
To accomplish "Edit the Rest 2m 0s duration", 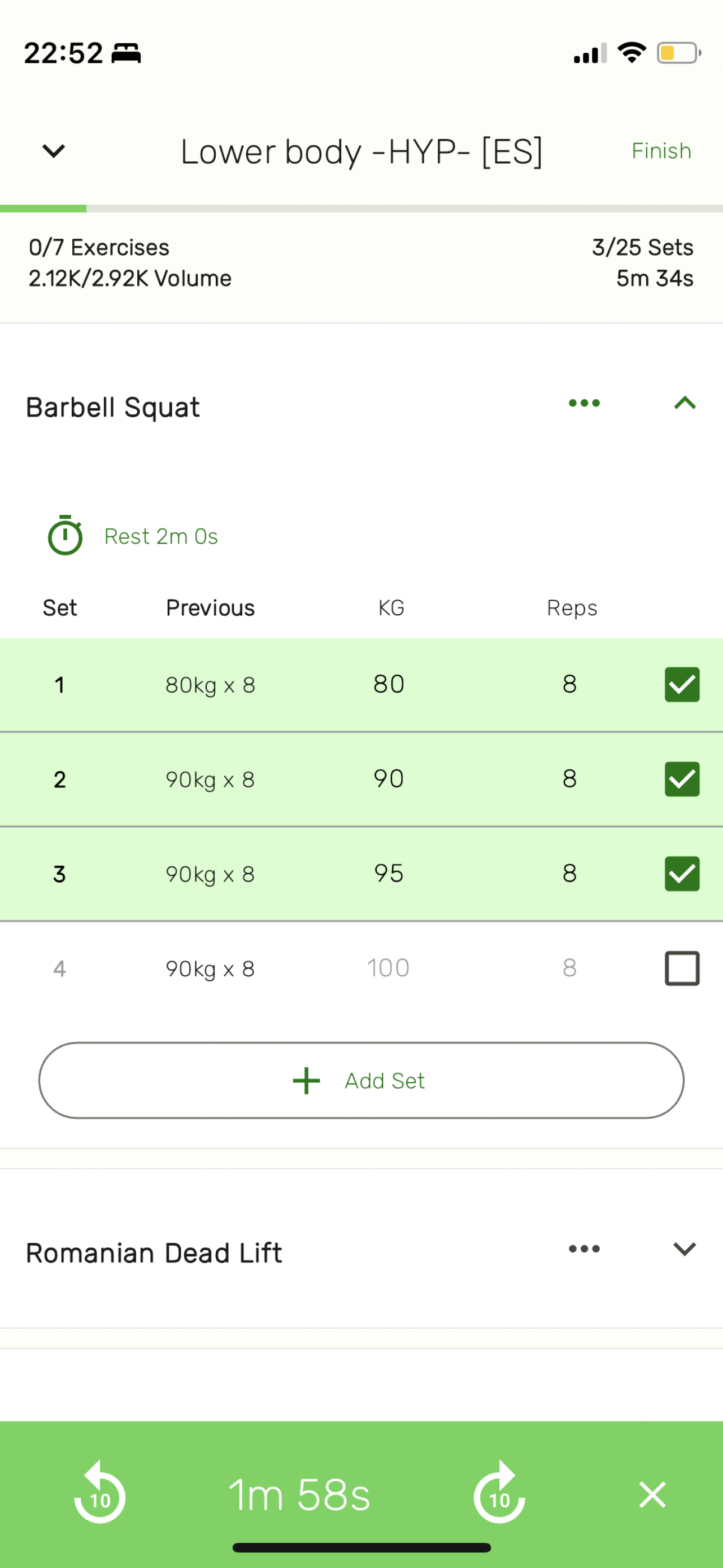I will coord(161,536).
